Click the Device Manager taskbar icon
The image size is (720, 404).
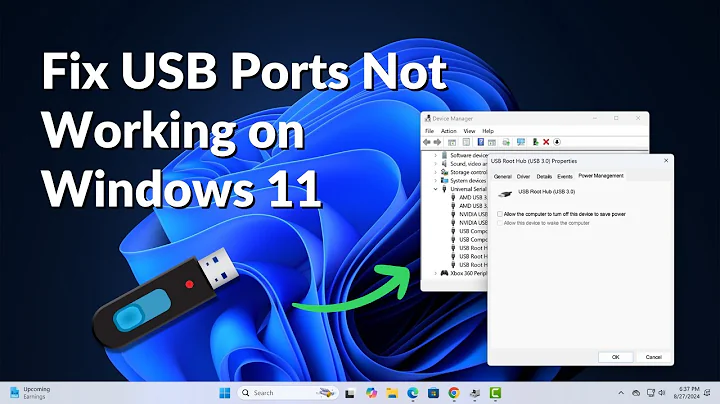(475, 393)
